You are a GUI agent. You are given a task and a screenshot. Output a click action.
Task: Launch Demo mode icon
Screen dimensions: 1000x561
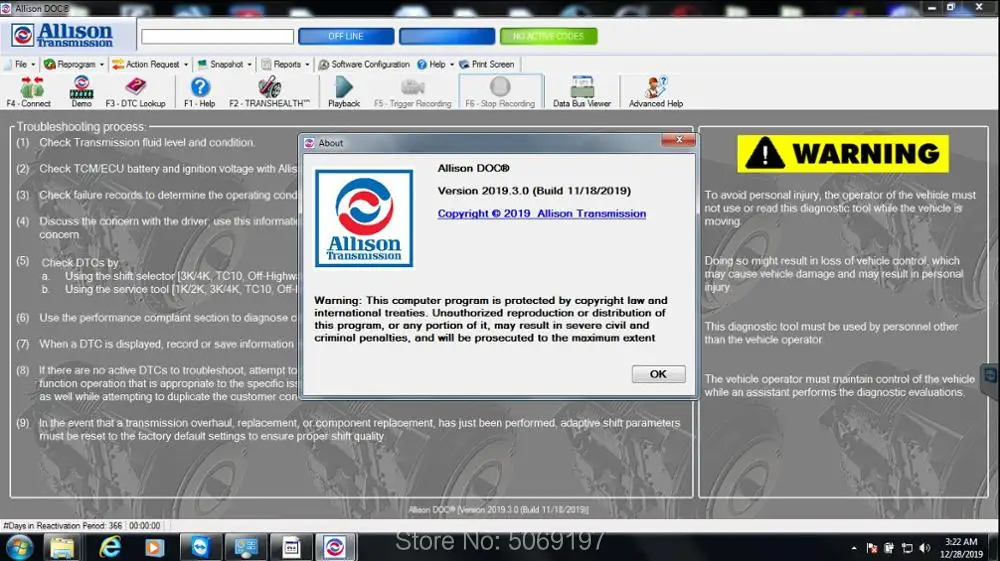point(82,91)
